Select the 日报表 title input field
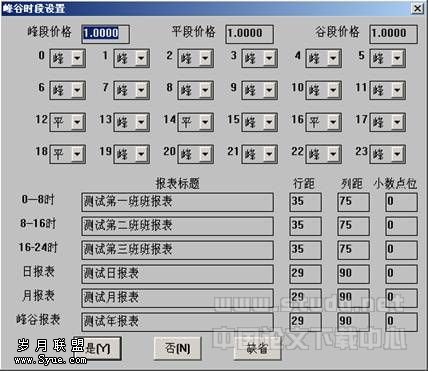Screen dimensions: 428x371 pos(177,274)
